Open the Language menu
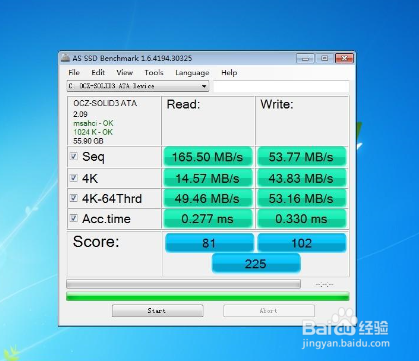The image size is (419, 361). 192,73
